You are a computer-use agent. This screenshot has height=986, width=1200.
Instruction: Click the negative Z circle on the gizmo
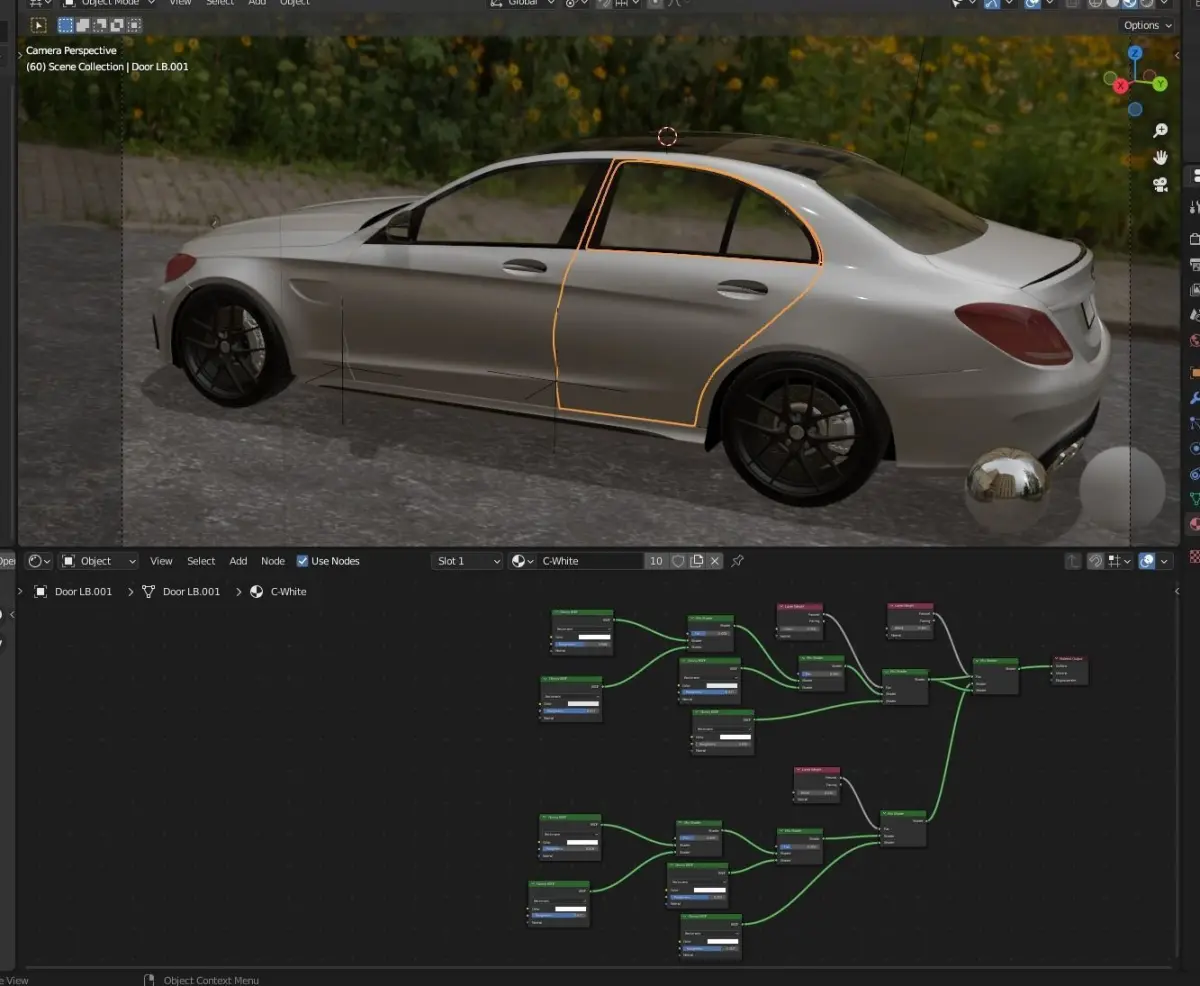[1135, 109]
